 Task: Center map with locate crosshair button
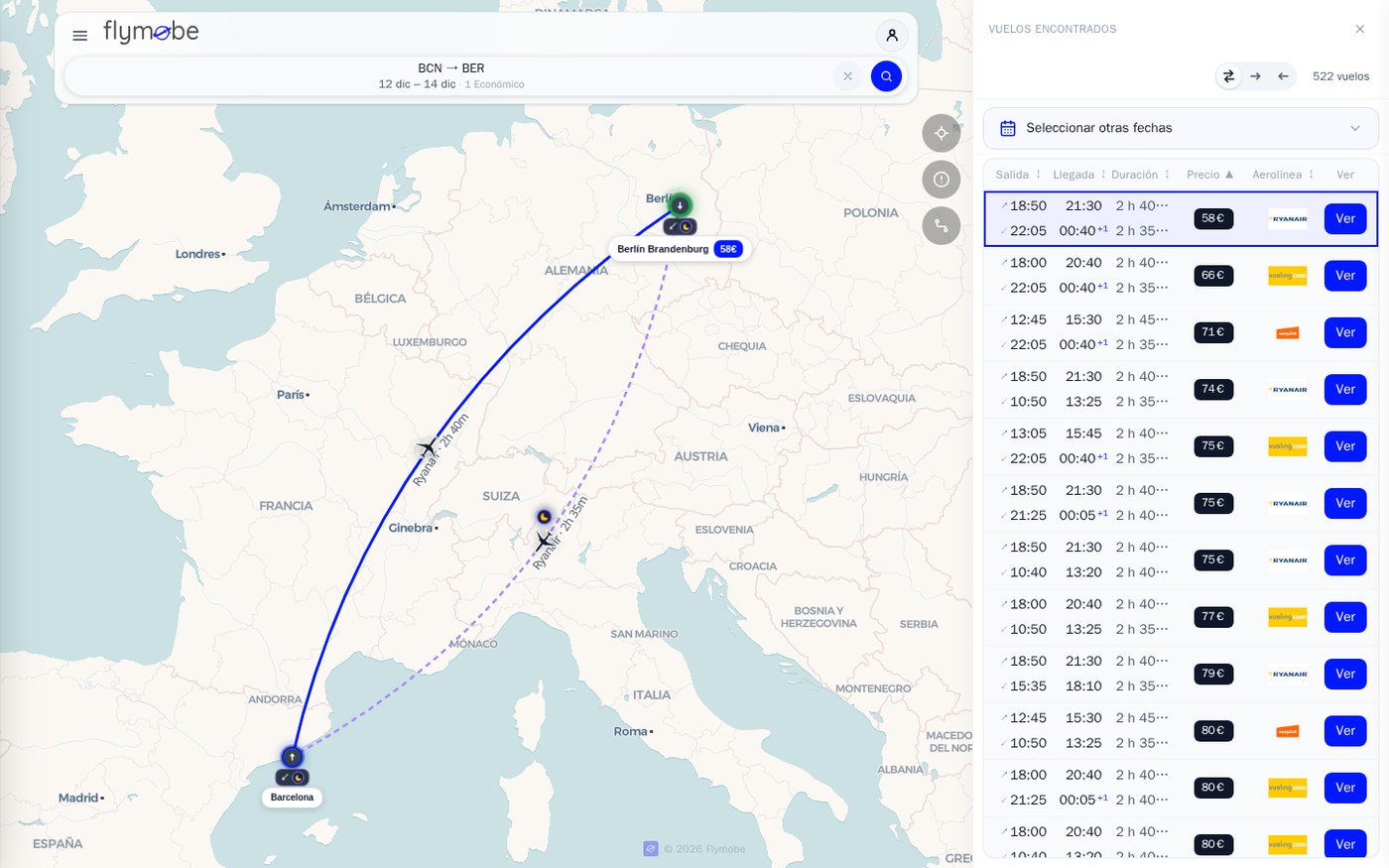pos(942,133)
